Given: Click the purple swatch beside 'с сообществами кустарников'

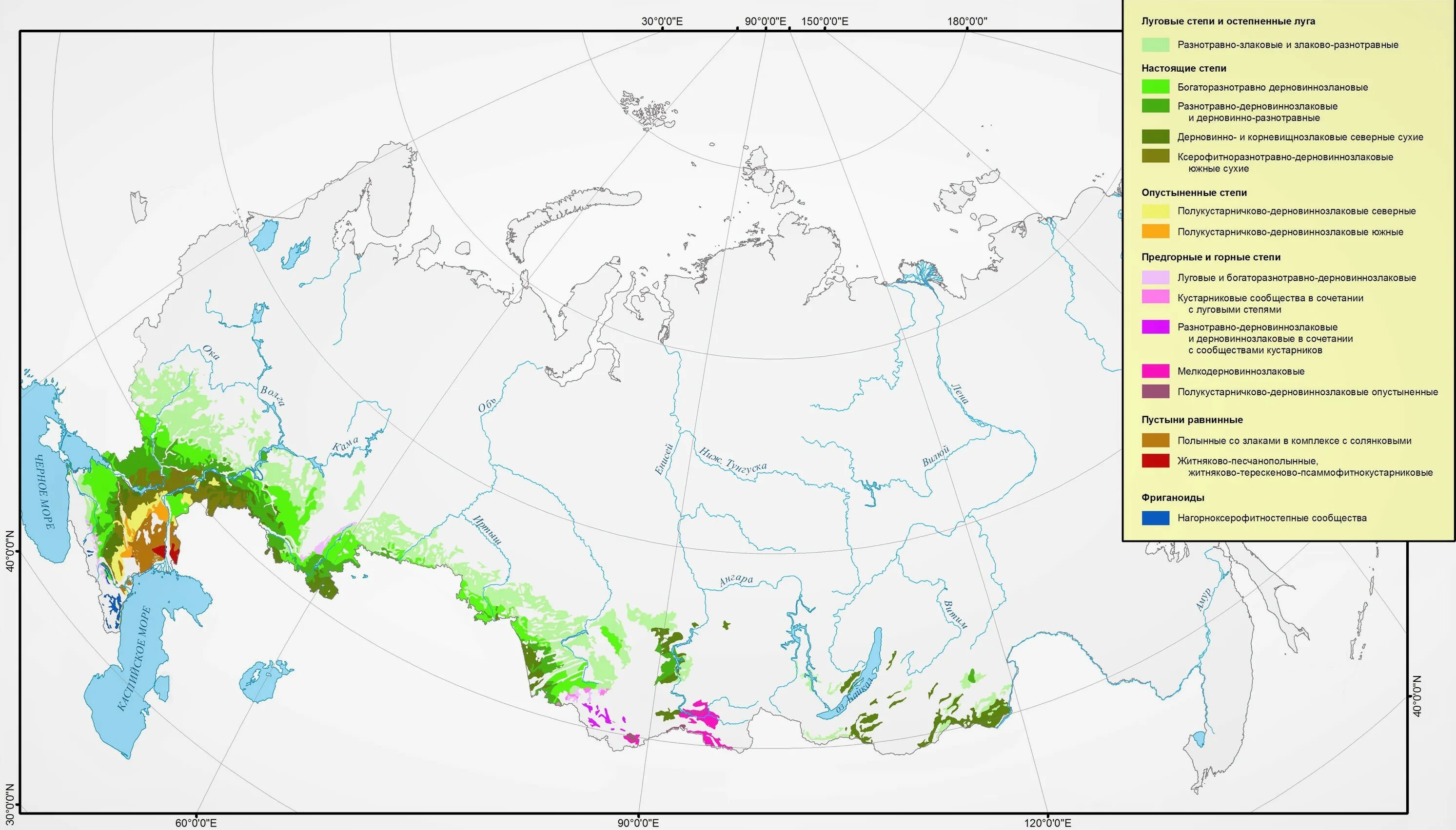Looking at the screenshot, I should point(1156,327).
